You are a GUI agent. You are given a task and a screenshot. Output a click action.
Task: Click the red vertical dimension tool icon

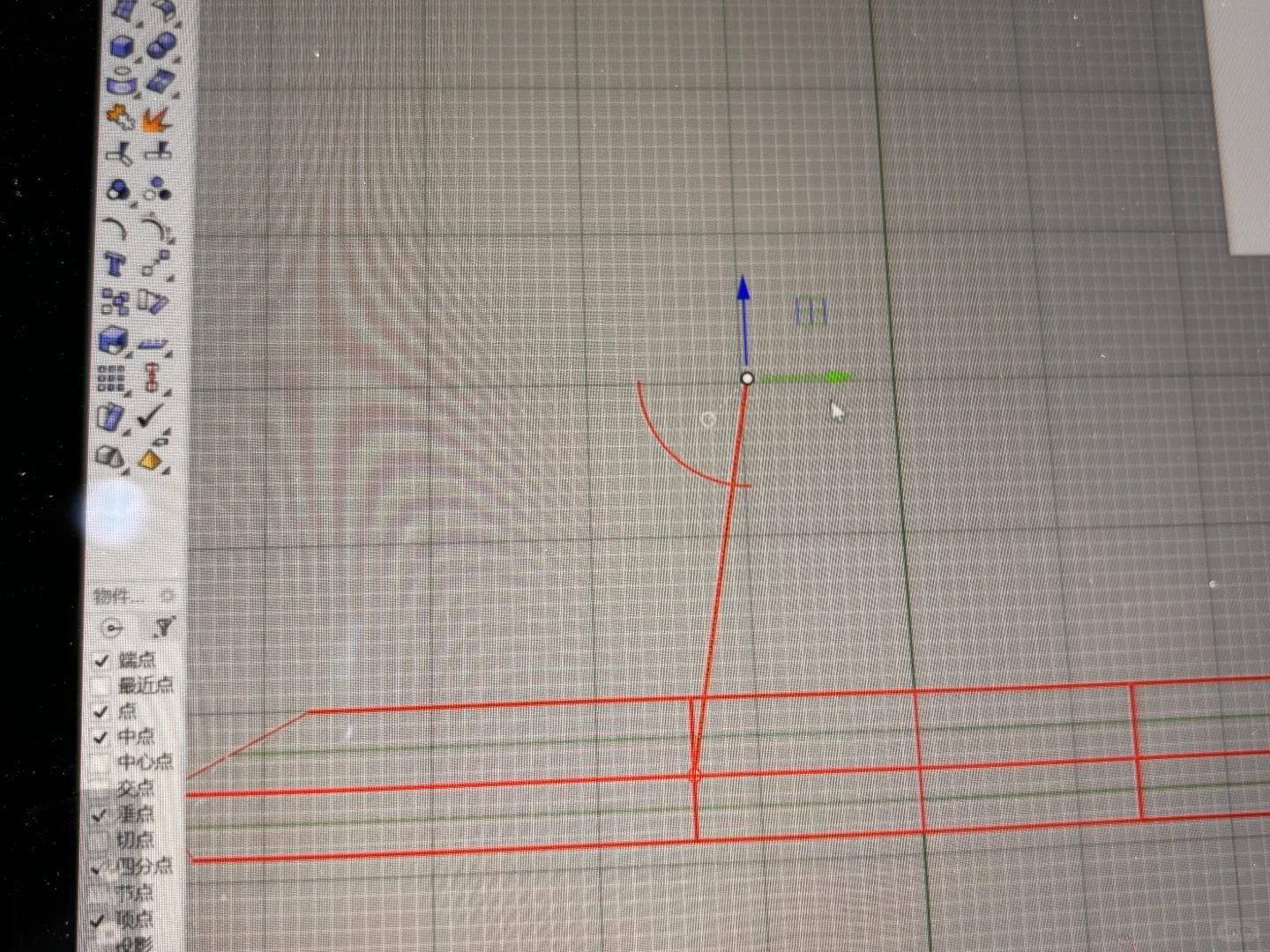152,378
